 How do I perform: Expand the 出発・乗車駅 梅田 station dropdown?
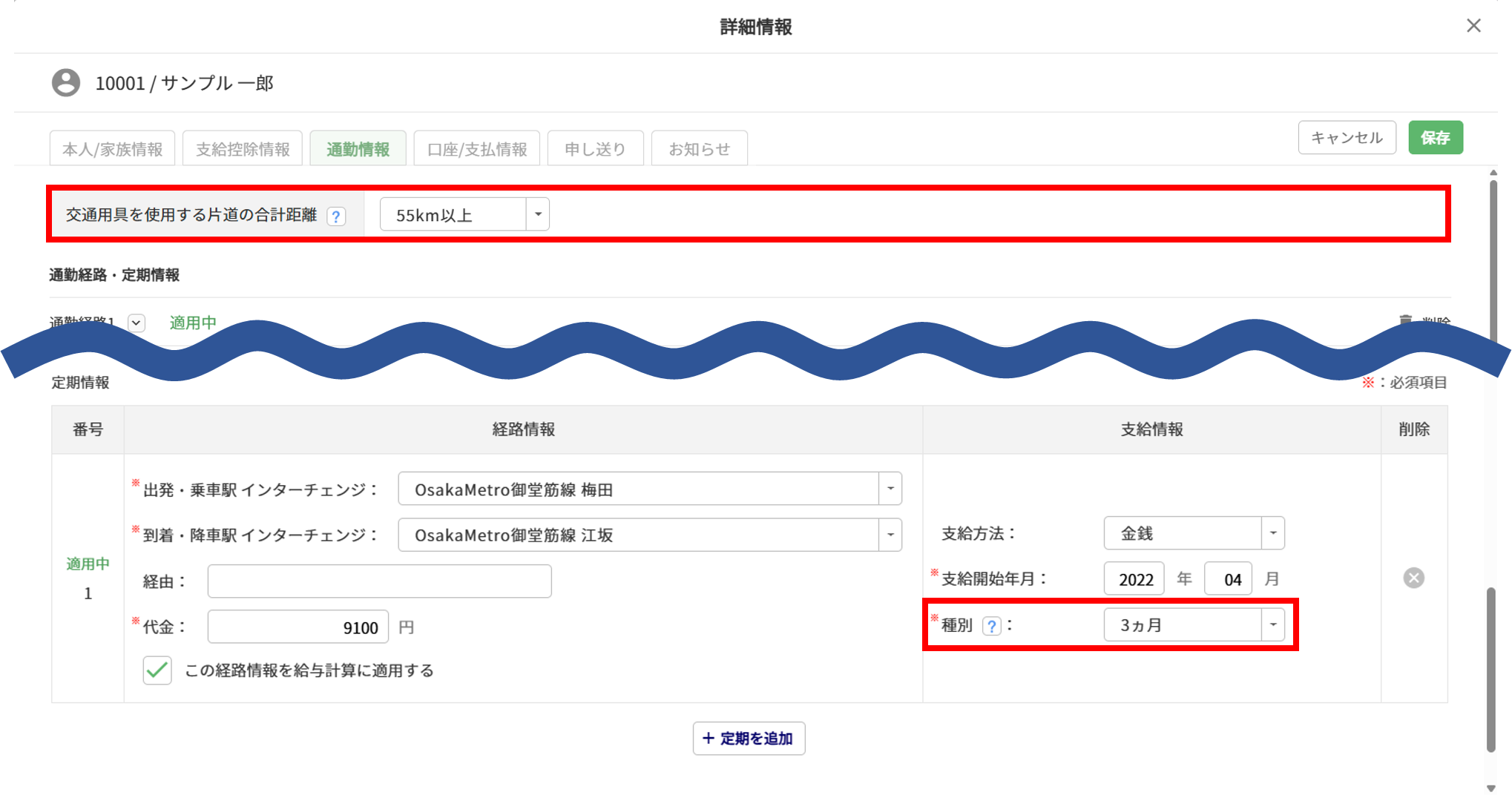tap(890, 489)
